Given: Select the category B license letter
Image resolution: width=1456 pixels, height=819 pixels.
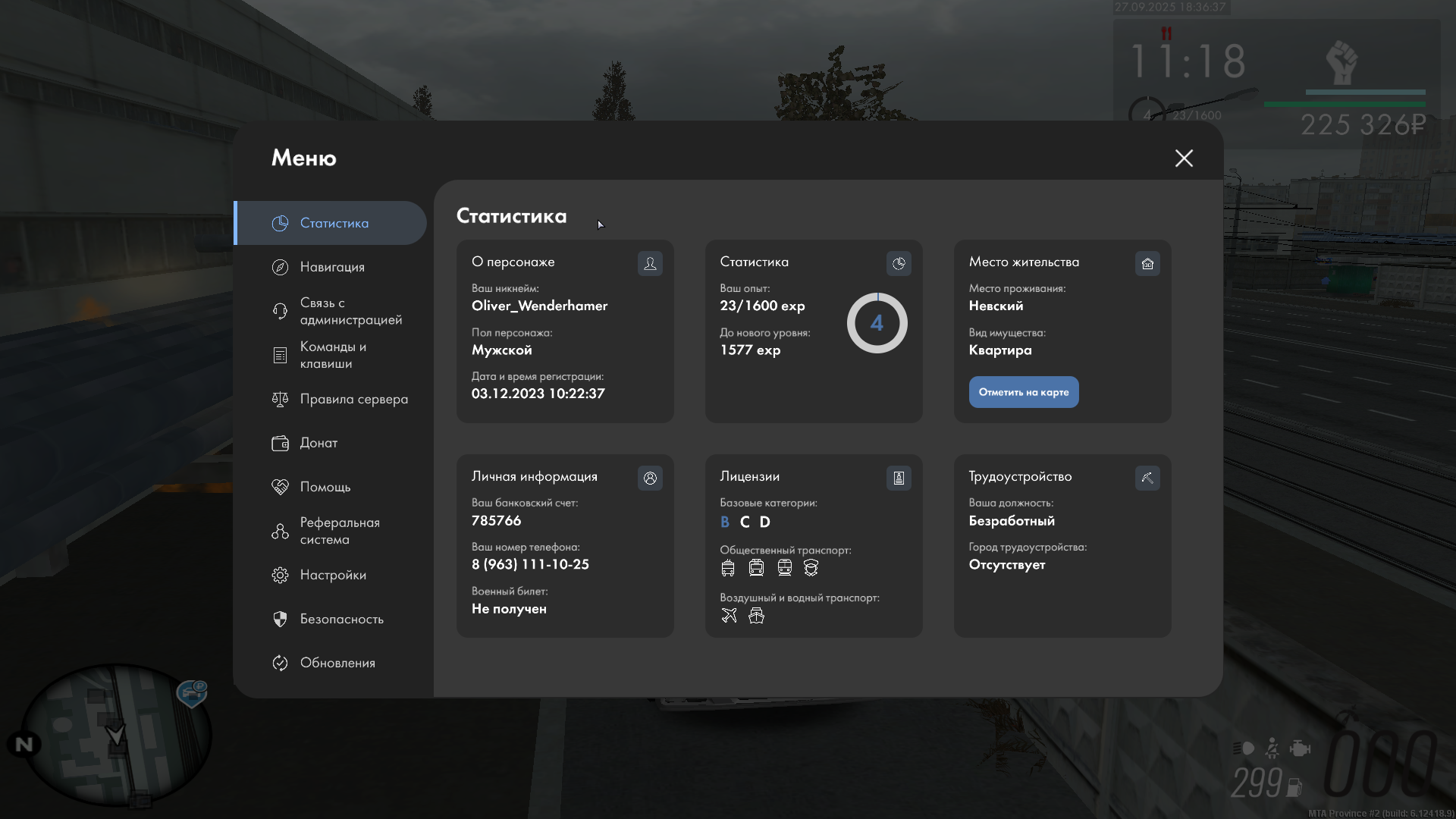Looking at the screenshot, I should tap(725, 522).
